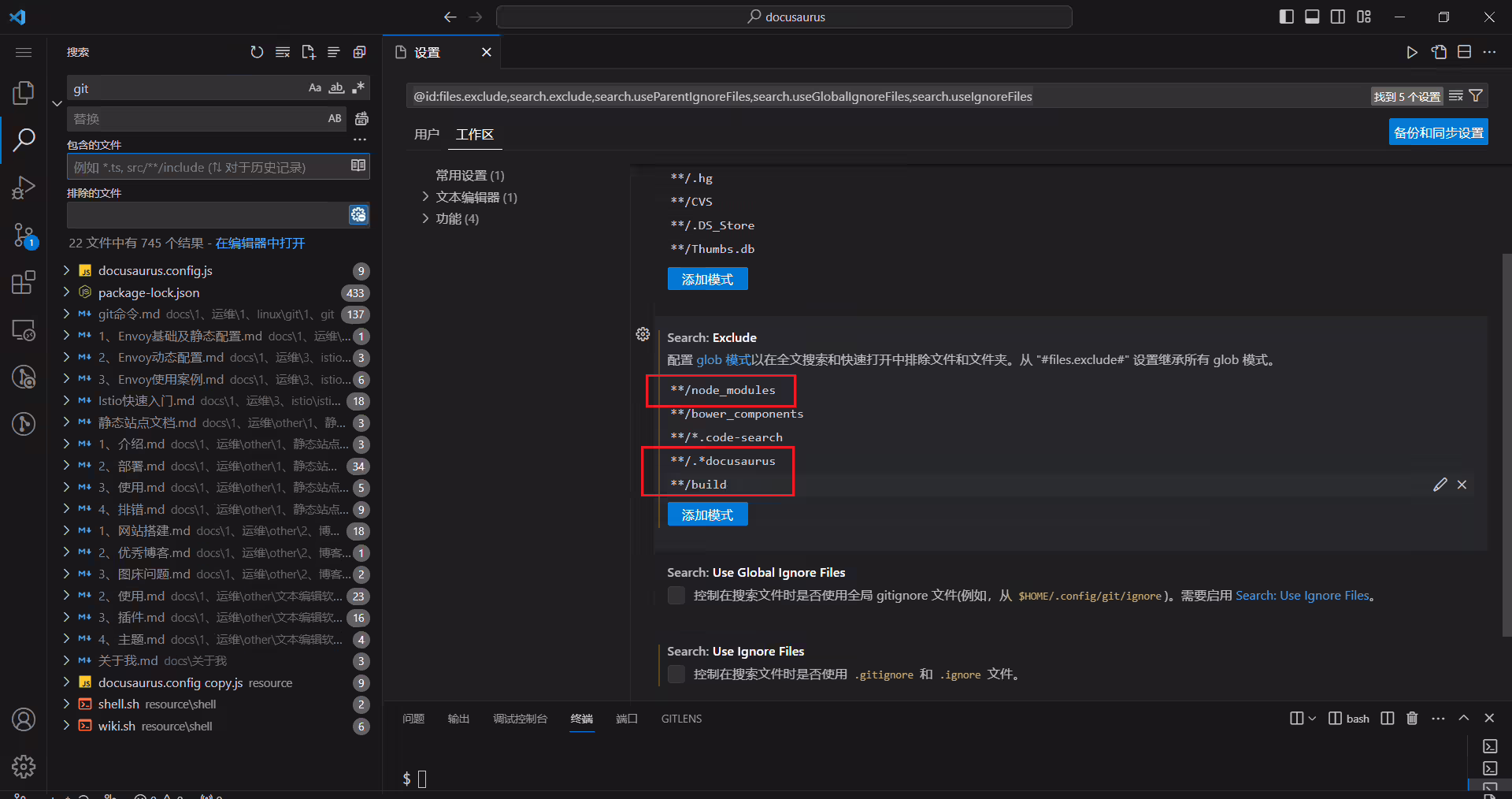The image size is (1512, 799).
Task: Edit the **/build exclude pattern
Action: click(x=1440, y=485)
